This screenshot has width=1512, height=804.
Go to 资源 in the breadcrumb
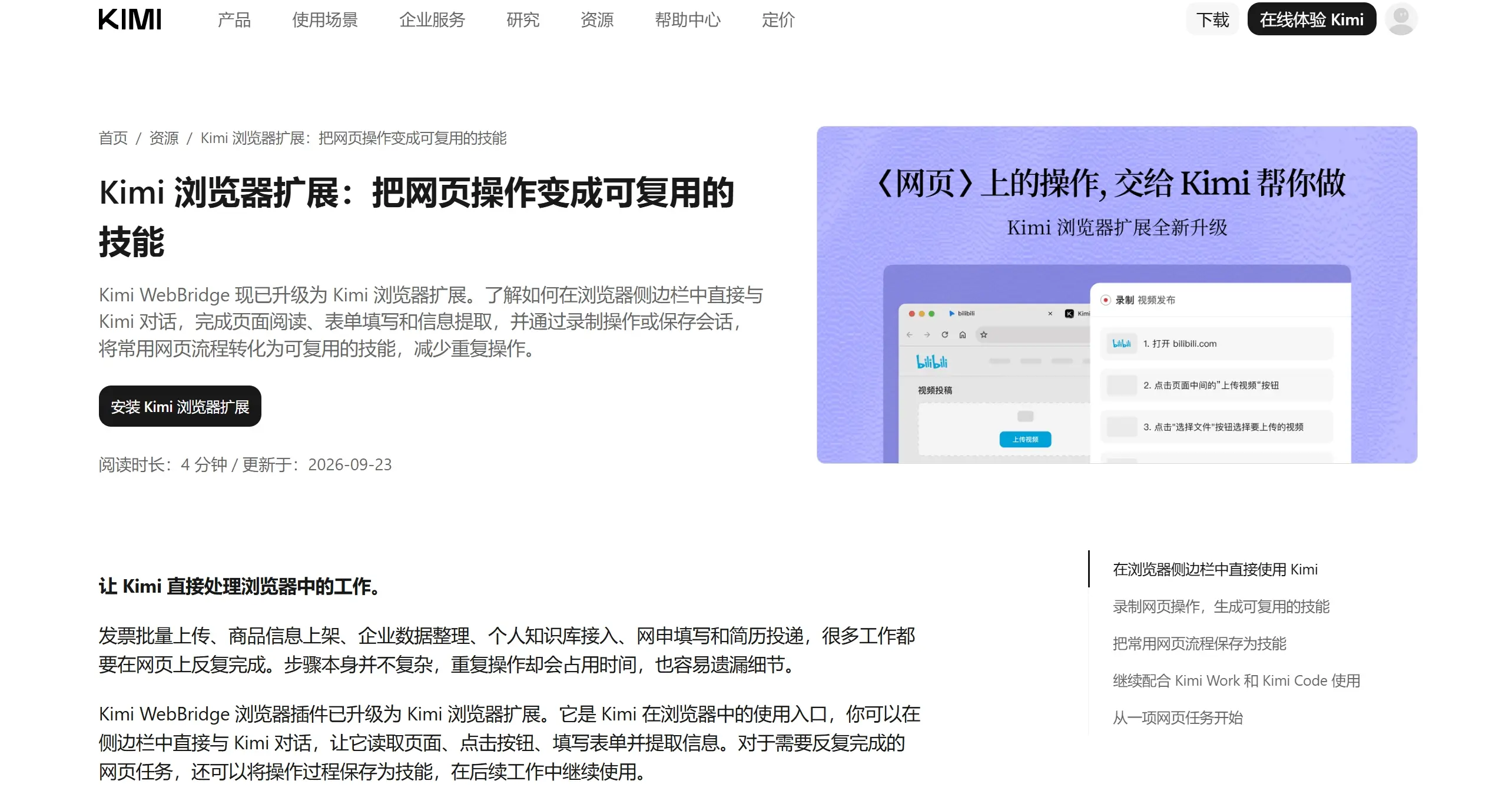tap(164, 138)
